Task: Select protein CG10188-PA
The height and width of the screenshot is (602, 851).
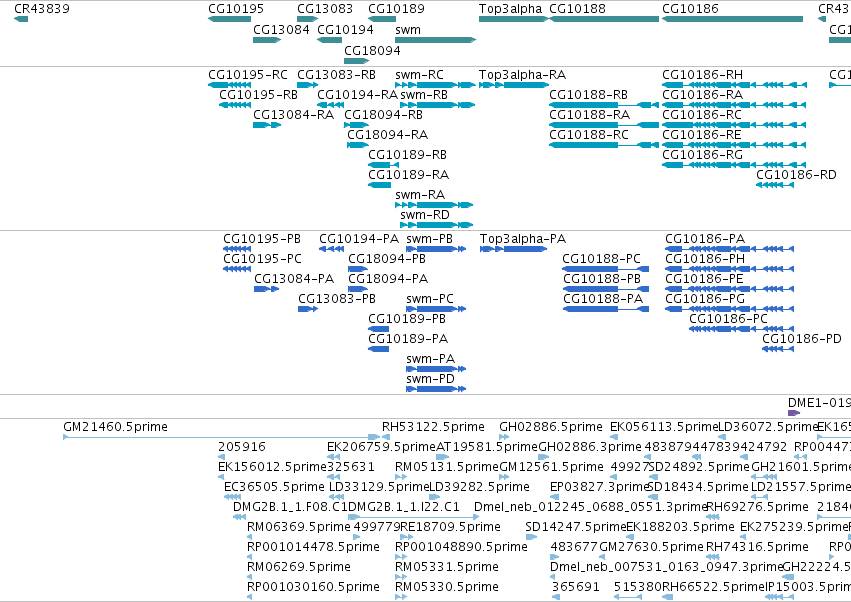Action: coord(606,309)
